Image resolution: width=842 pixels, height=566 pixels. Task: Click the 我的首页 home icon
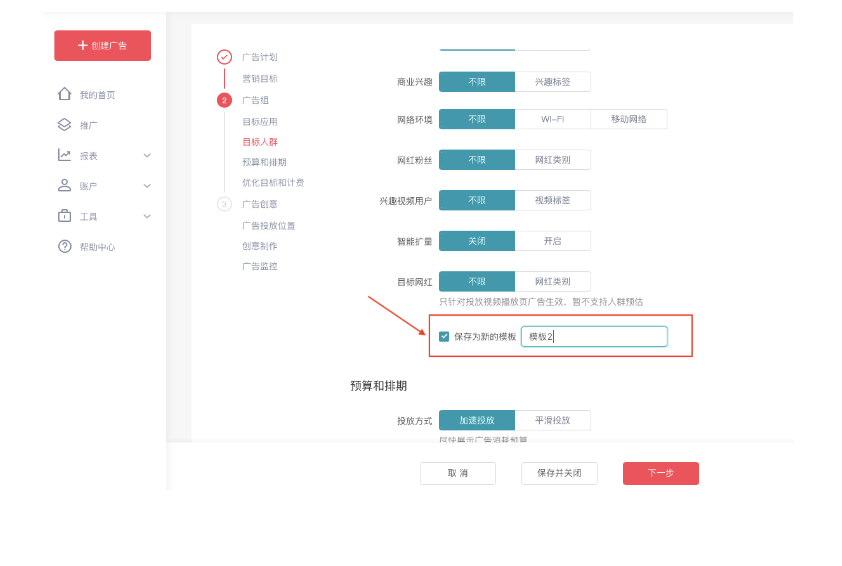click(x=65, y=94)
